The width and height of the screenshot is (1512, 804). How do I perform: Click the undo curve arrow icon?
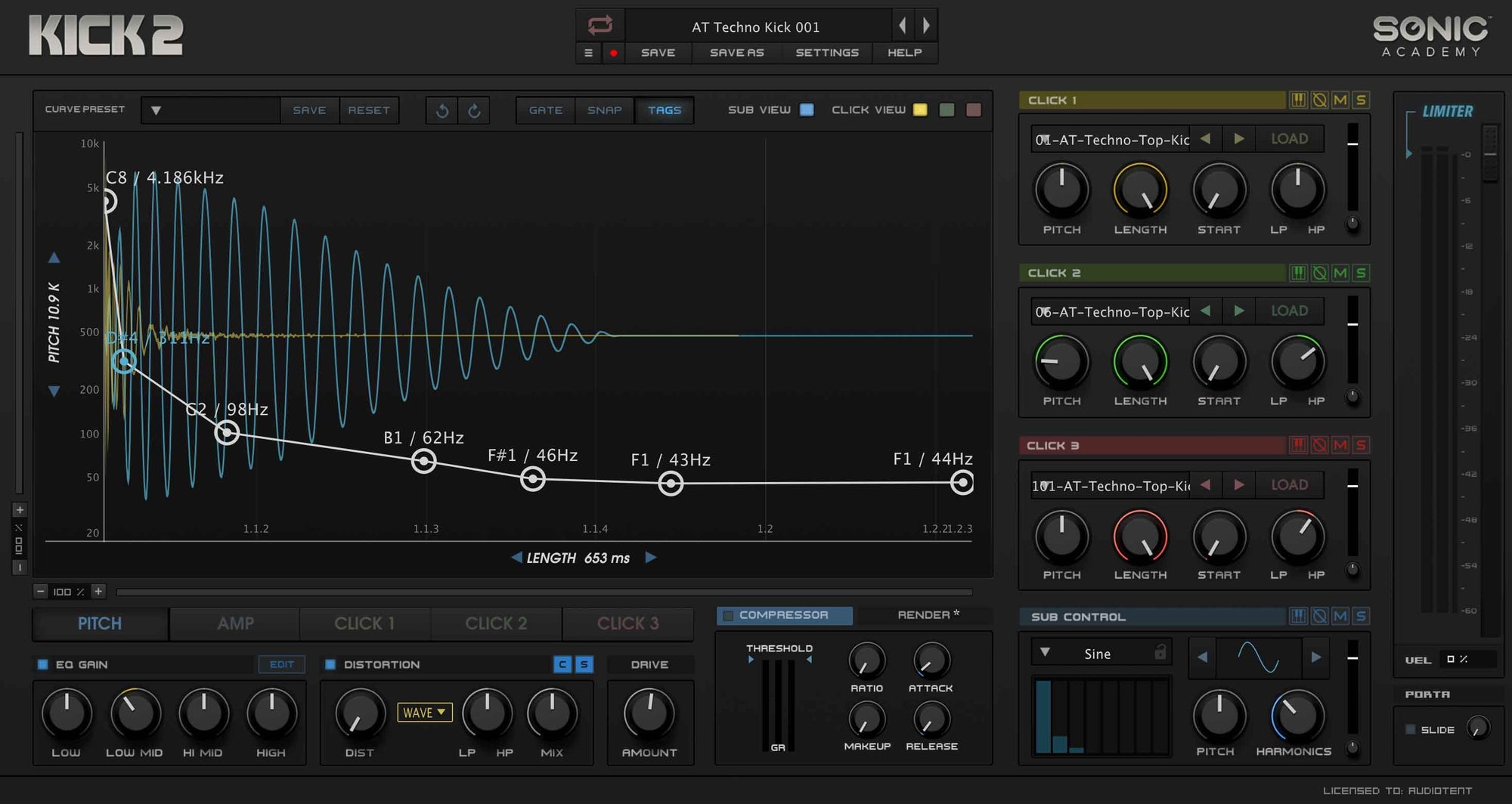[x=442, y=110]
